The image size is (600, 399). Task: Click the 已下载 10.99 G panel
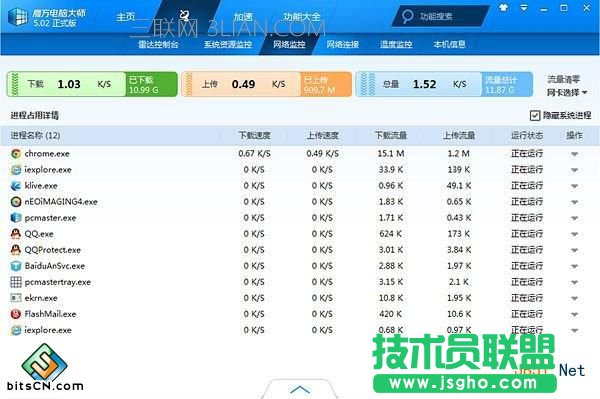[x=152, y=85]
